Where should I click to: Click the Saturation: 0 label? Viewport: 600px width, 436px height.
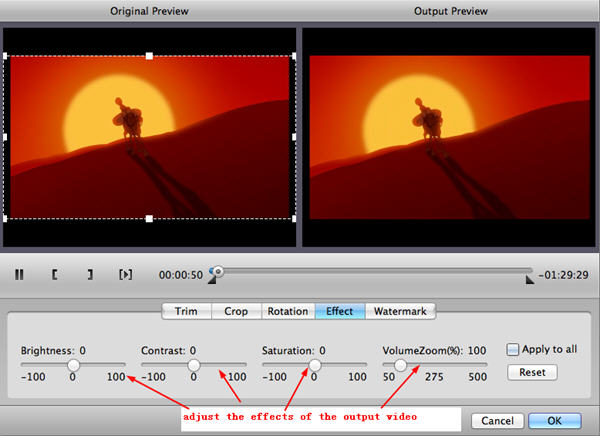point(294,351)
